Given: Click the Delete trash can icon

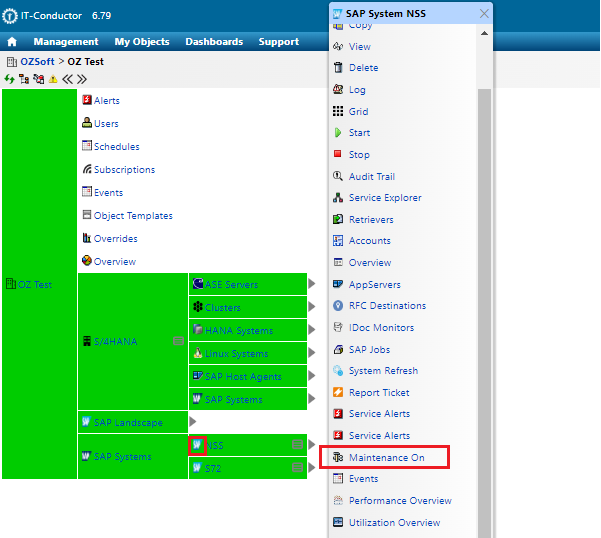Looking at the screenshot, I should 338,68.
